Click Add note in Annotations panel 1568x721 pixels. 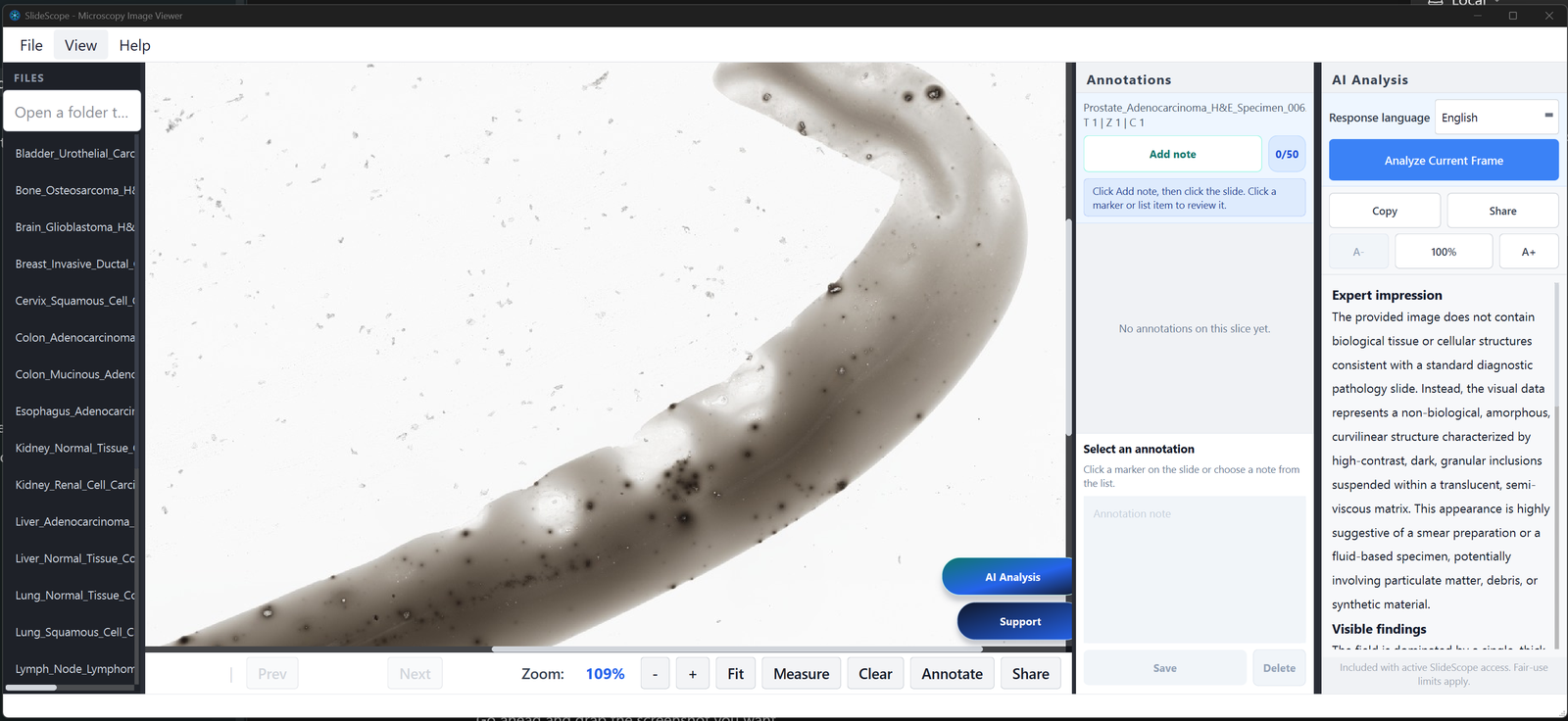pyautogui.click(x=1172, y=154)
